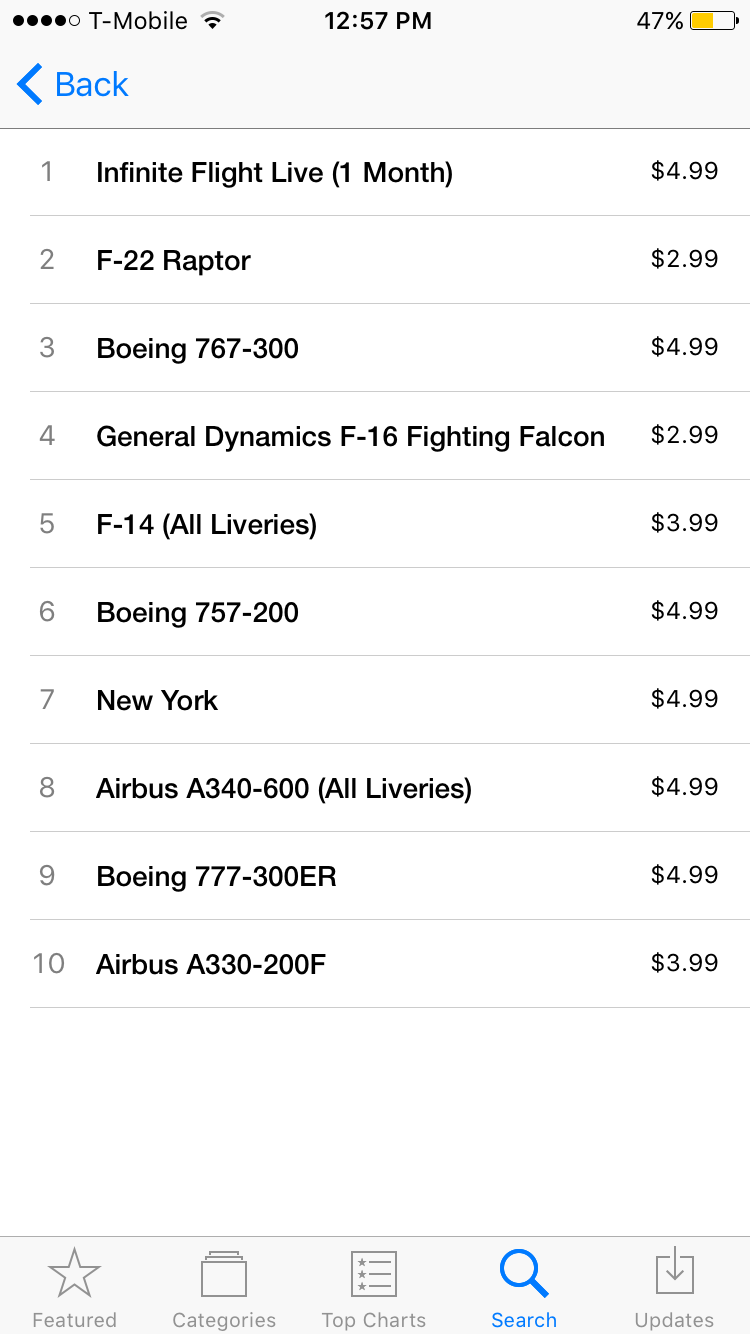Tap the battery indicator in status bar
Screen dimensions: 750x1334
coord(714,21)
